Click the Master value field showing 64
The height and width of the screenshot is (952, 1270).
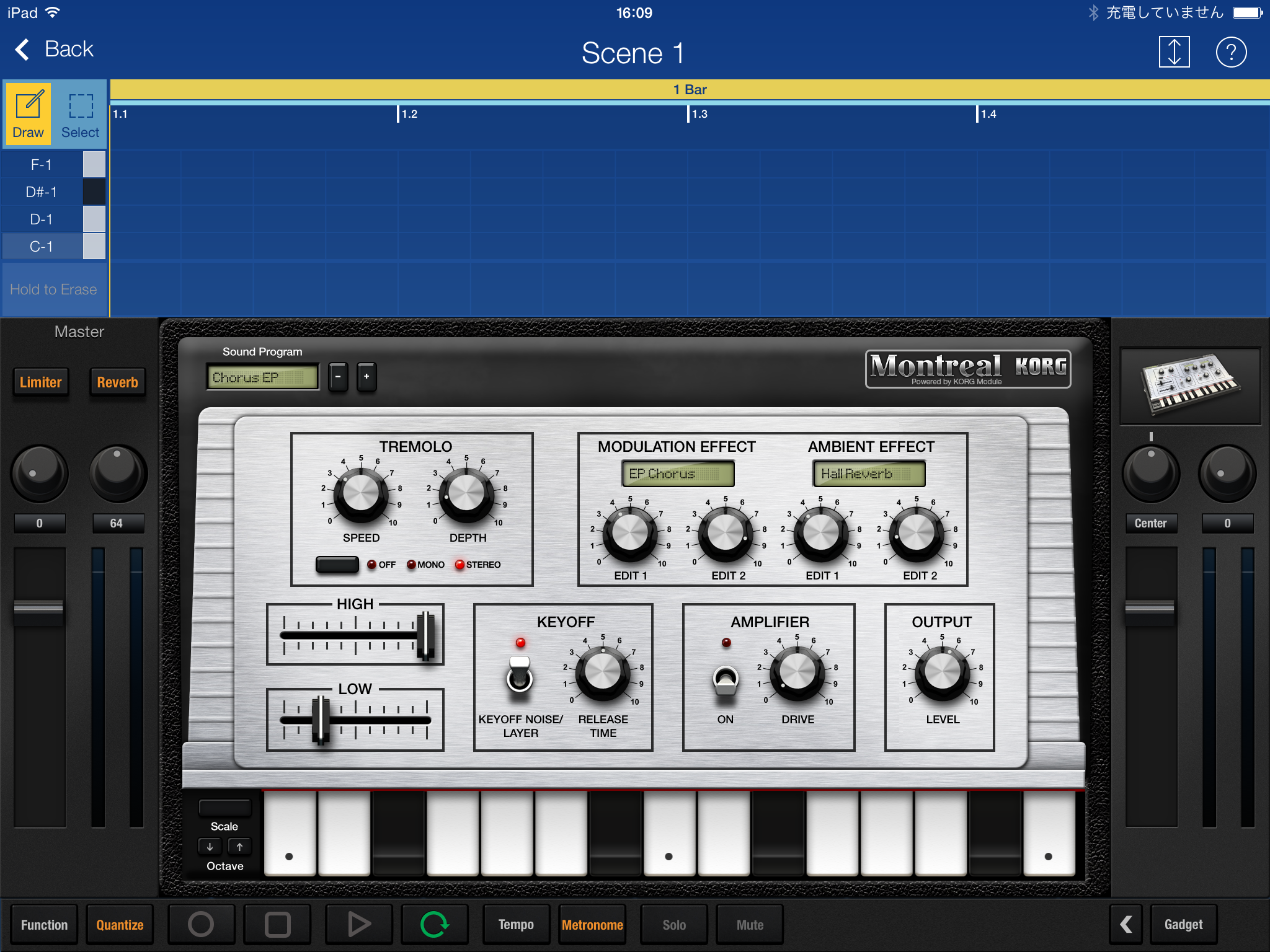point(118,523)
